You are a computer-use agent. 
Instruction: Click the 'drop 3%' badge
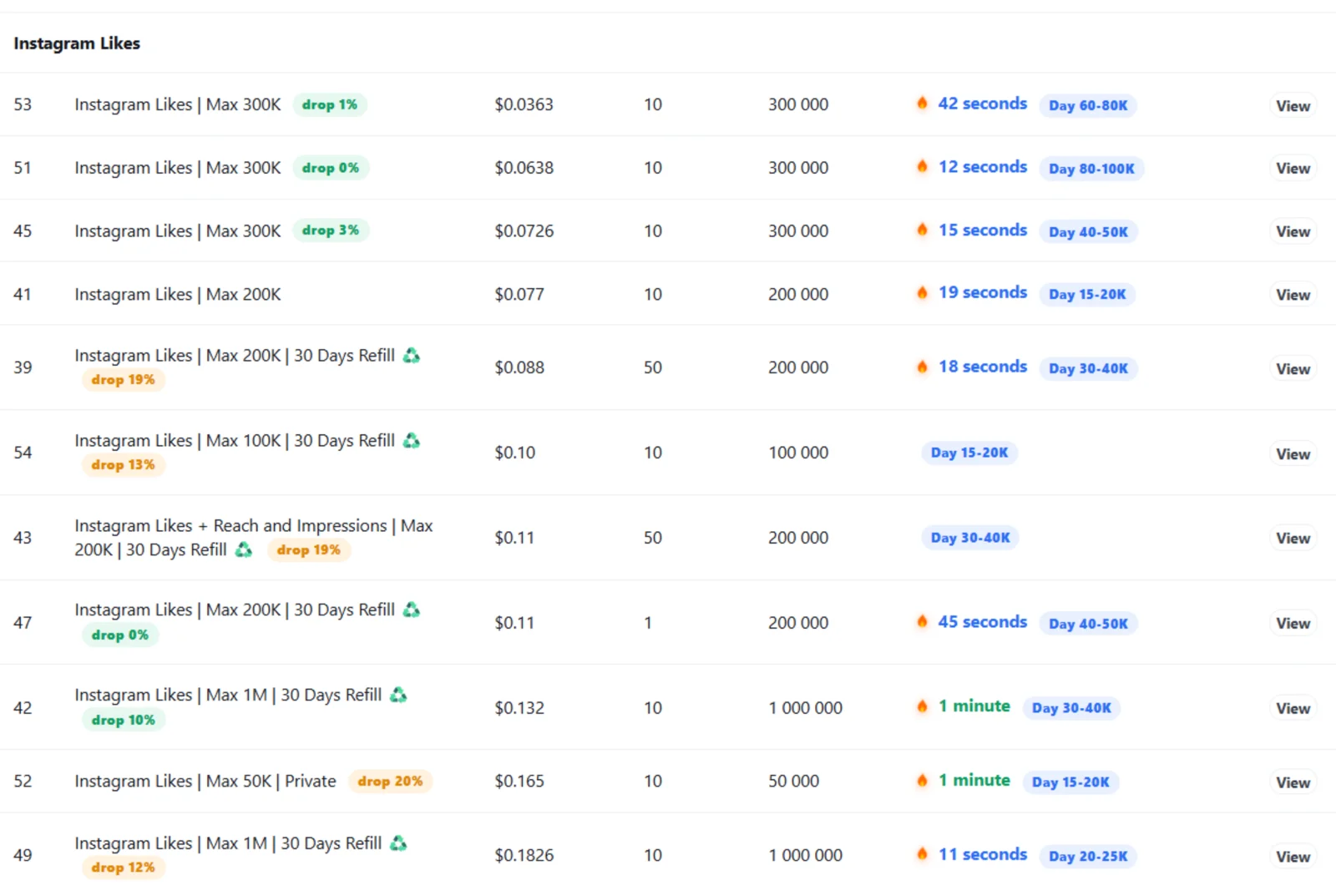click(x=331, y=230)
